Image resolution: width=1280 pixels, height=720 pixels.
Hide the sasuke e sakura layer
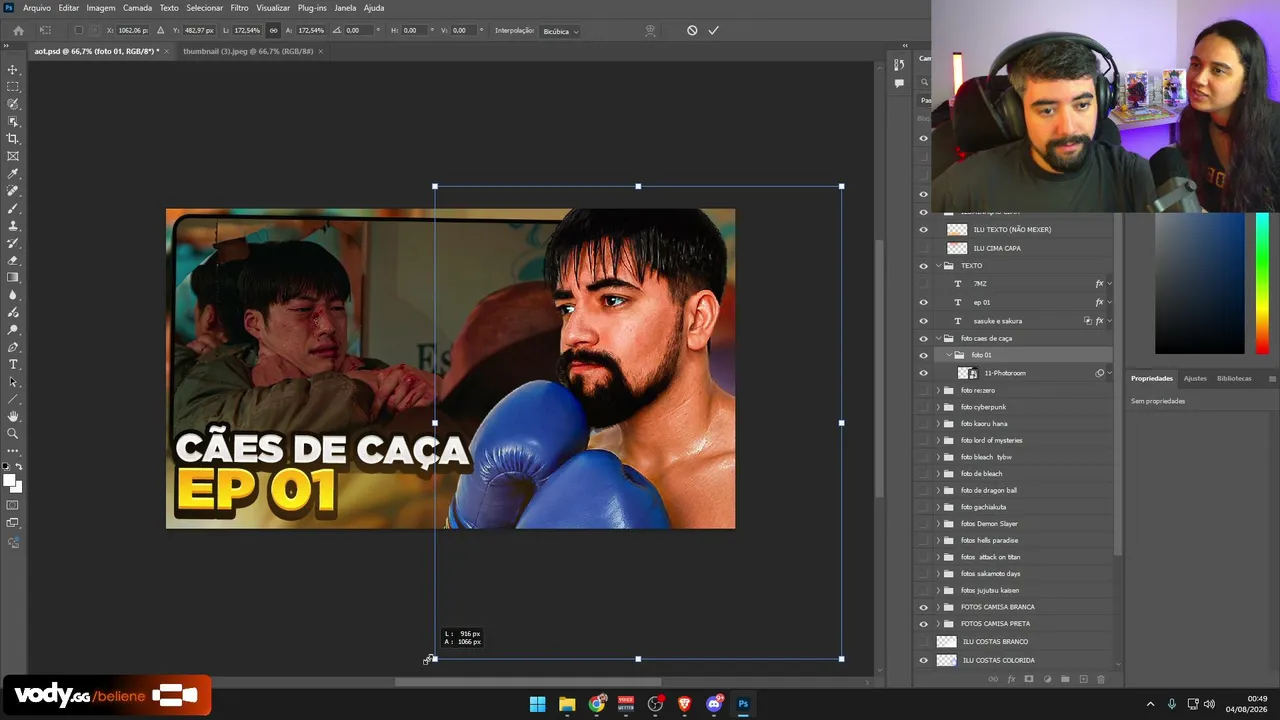tap(923, 321)
